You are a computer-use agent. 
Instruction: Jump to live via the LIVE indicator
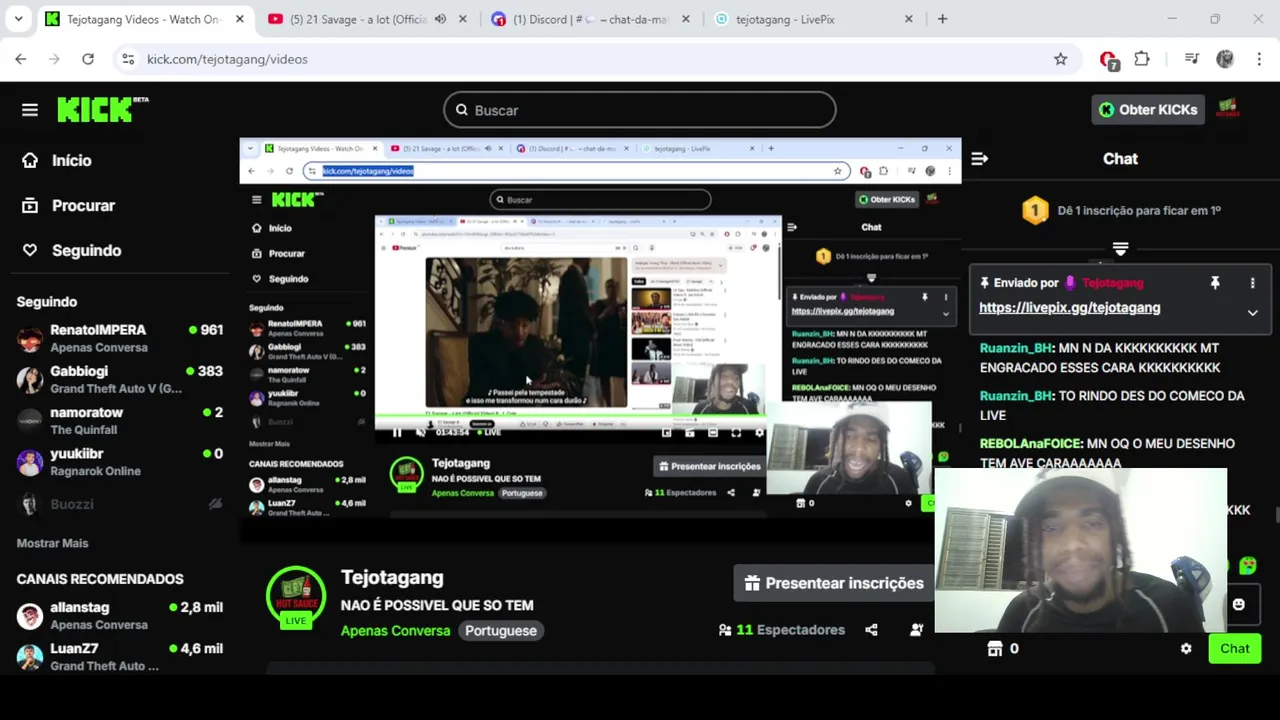point(489,432)
